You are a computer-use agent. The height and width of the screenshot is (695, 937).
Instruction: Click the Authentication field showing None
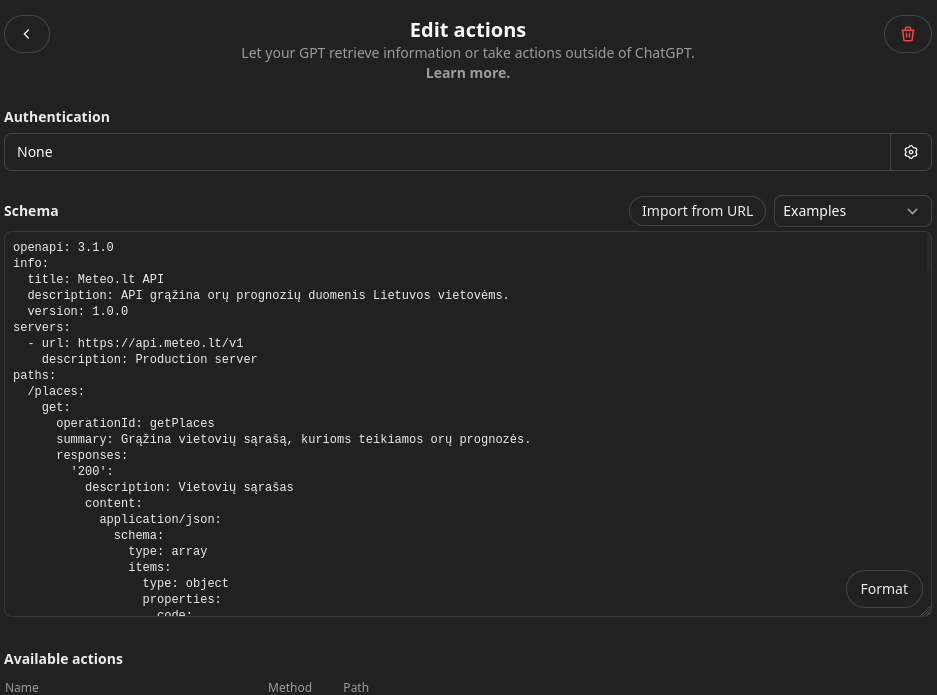(x=447, y=152)
